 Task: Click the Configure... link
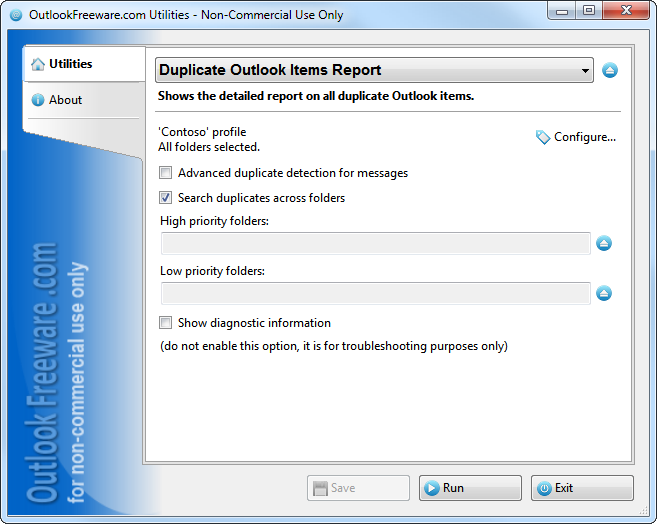(585, 137)
